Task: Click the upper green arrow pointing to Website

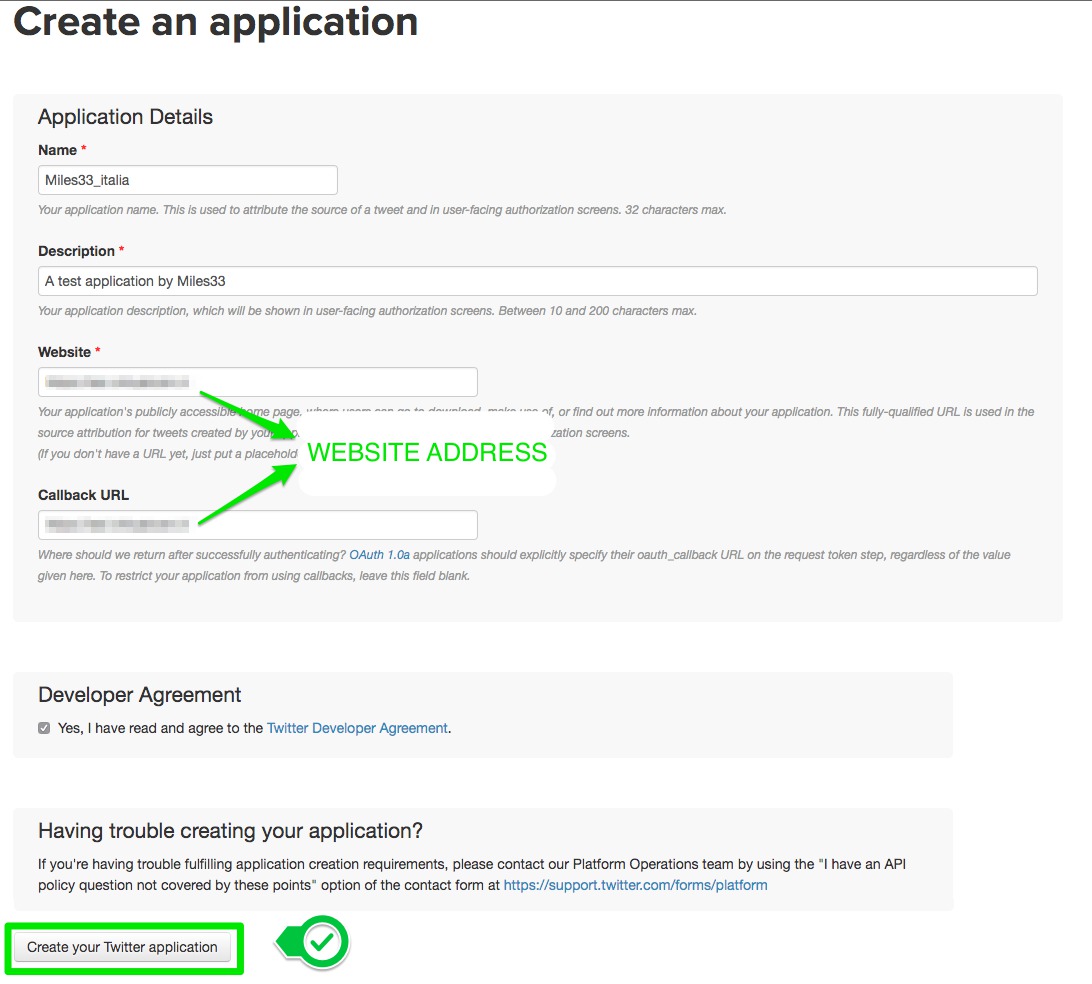Action: click(250, 414)
